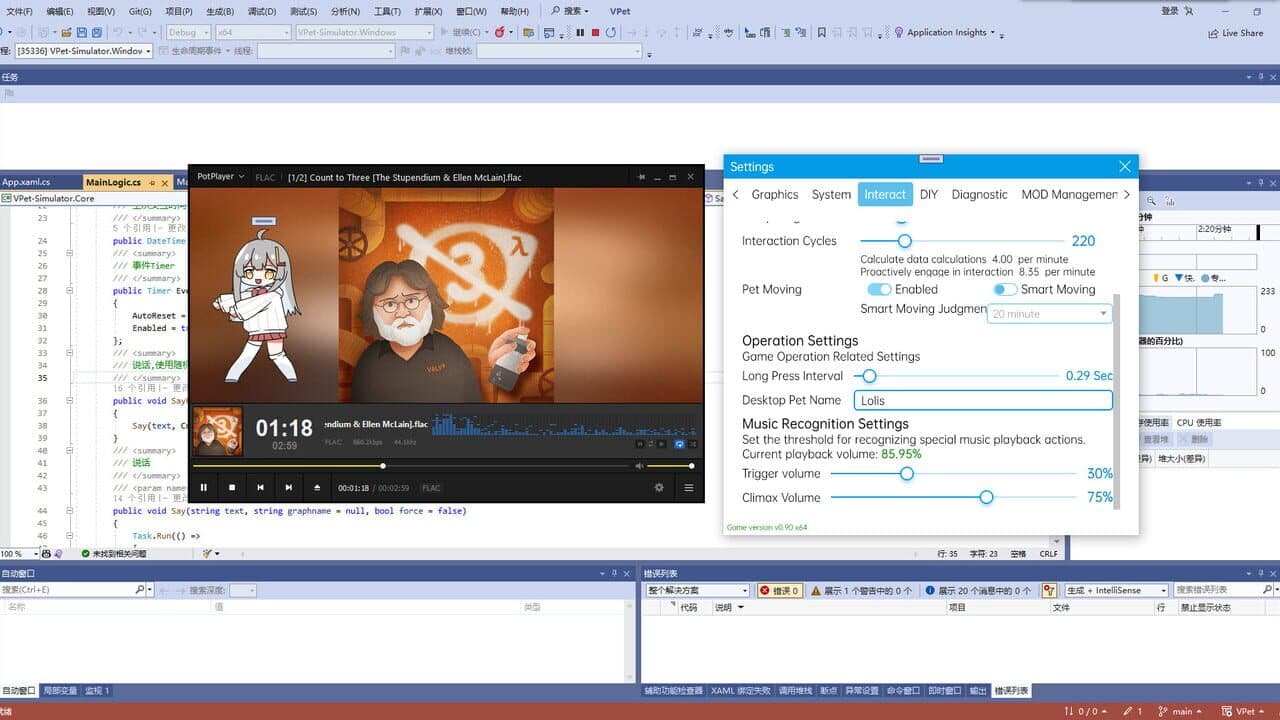
Task: Open the process [35336] VPet-Simulator dropdown
Action: tap(84, 51)
